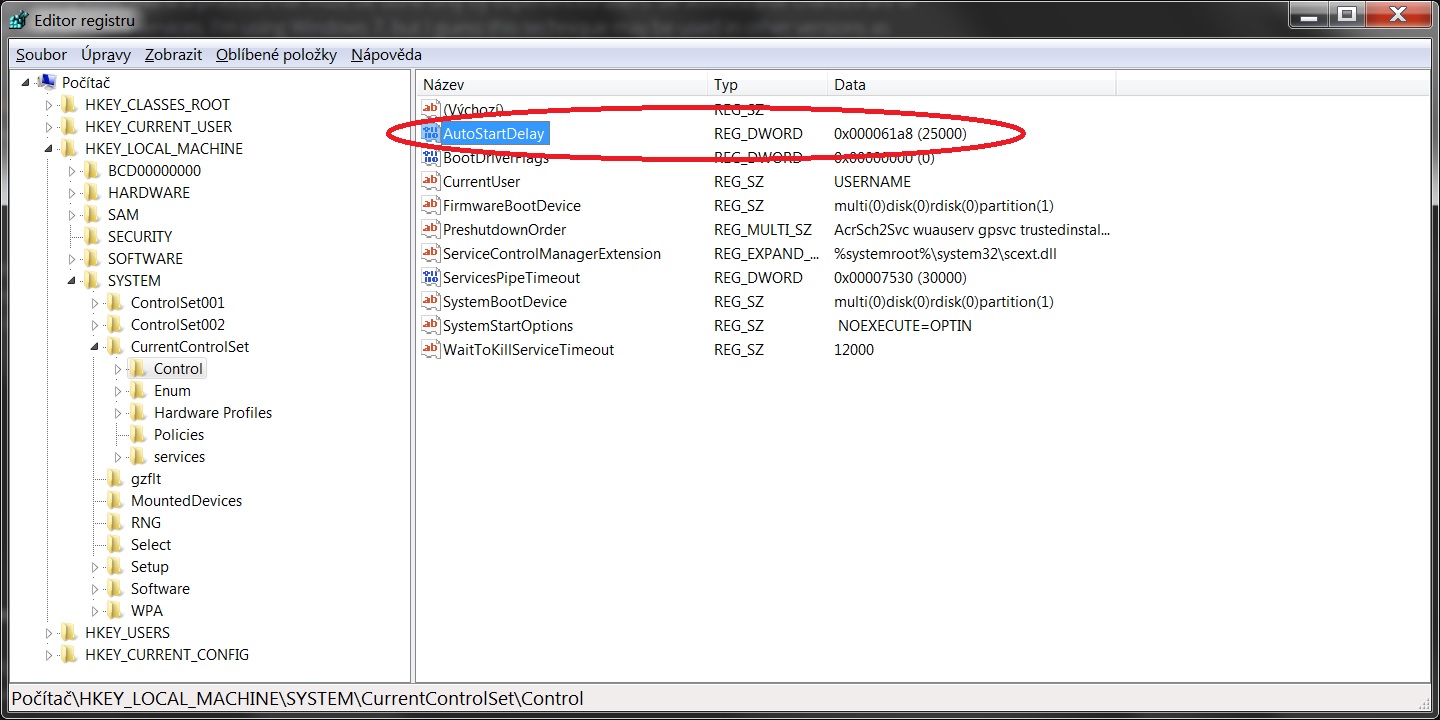
Task: Open the Zobrazit menu
Action: click(173, 55)
